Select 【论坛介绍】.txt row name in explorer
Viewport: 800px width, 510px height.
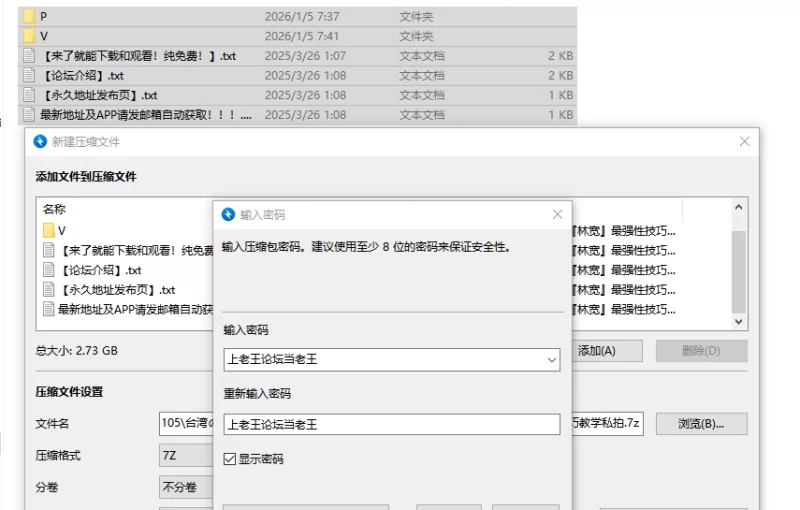82,75
